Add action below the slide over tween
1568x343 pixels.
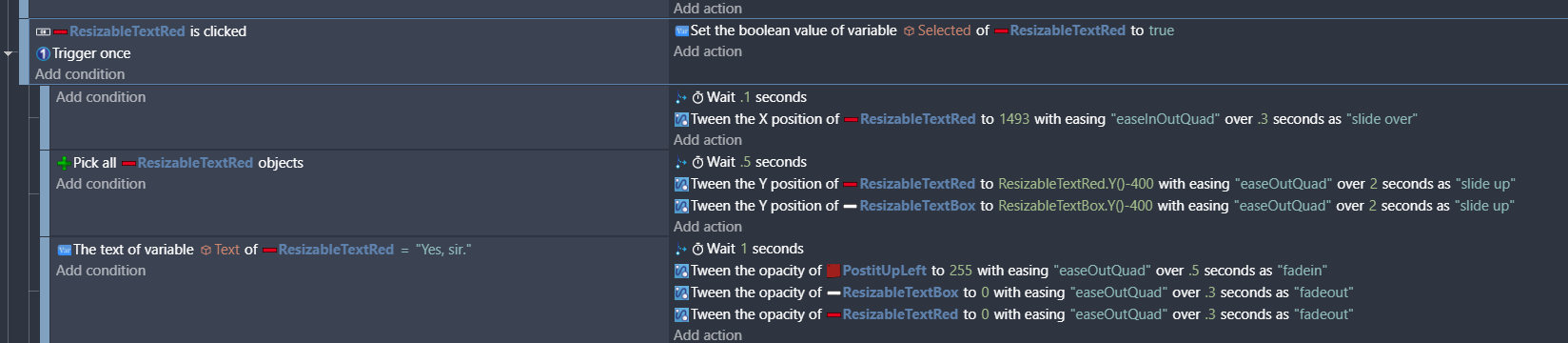(x=708, y=140)
